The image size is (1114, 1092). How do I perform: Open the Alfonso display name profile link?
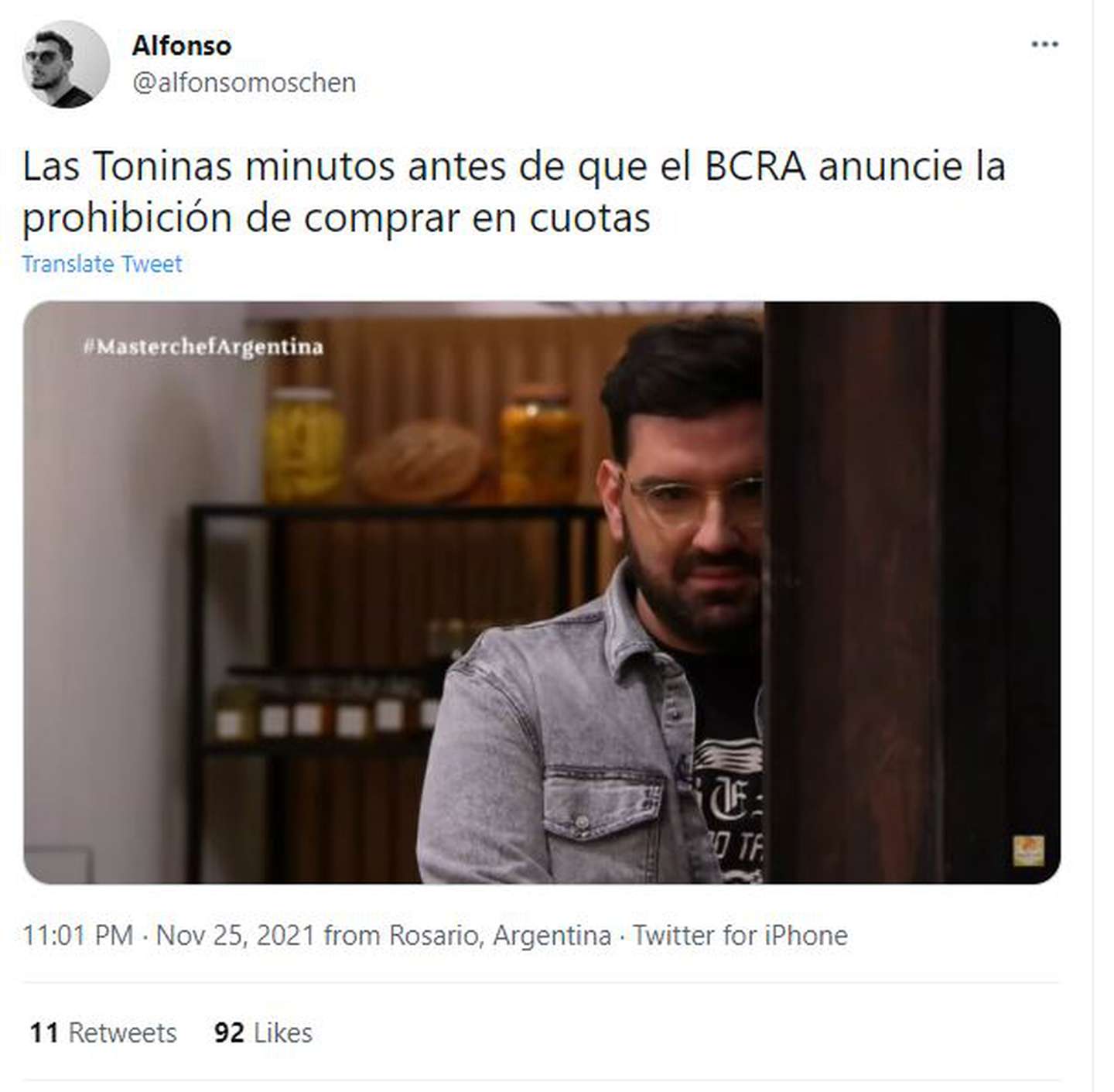(x=181, y=46)
